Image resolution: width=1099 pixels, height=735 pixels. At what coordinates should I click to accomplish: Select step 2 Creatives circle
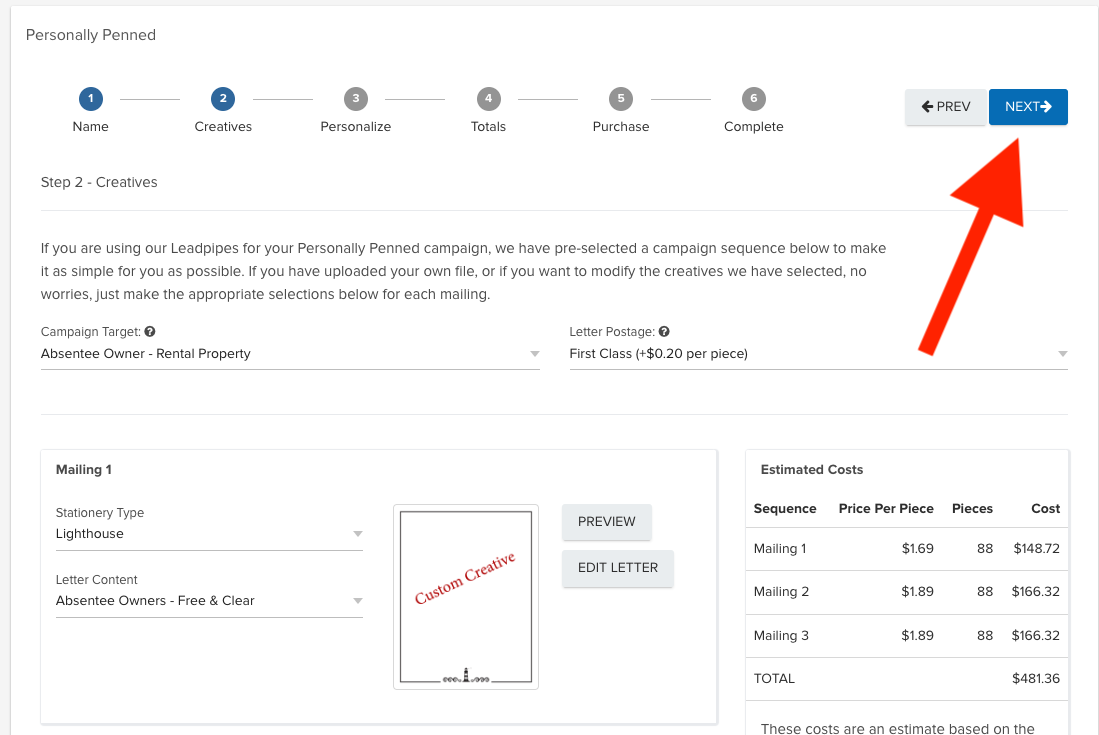(223, 99)
